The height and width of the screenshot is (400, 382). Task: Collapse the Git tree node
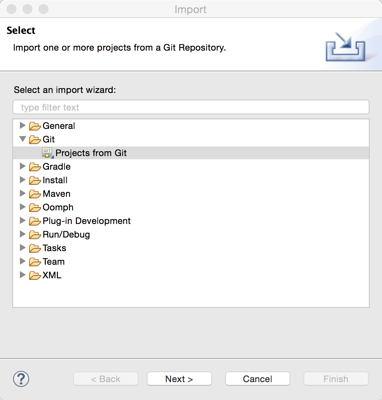(22, 139)
